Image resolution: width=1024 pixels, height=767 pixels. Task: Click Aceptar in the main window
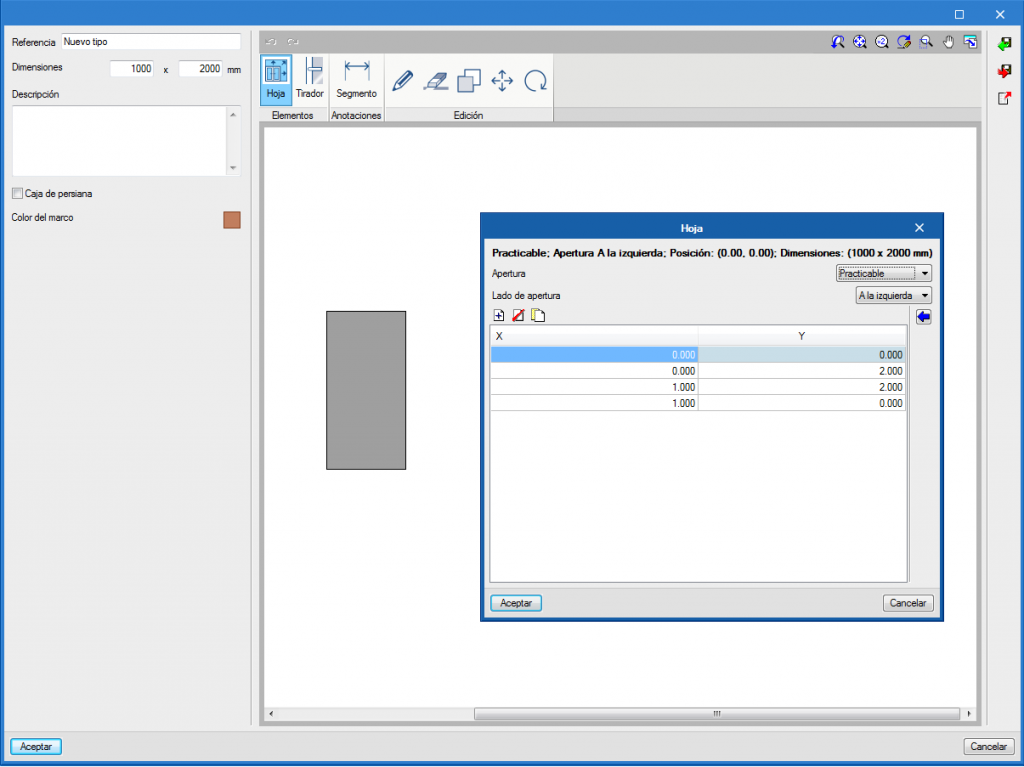click(x=36, y=746)
